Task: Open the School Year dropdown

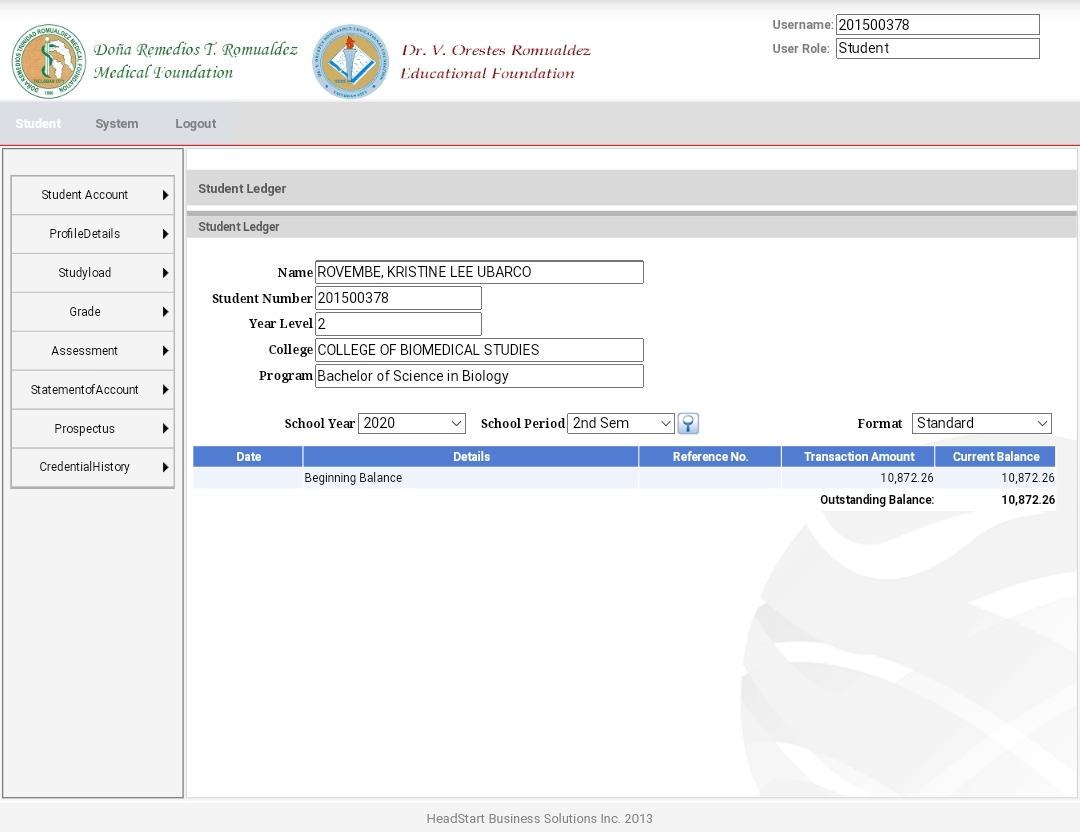Action: click(412, 423)
